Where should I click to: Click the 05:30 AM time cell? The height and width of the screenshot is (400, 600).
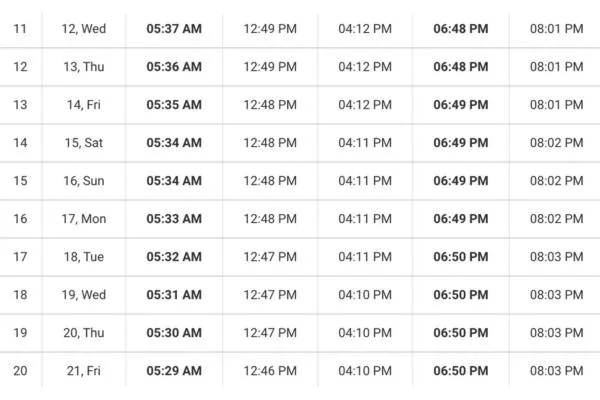pos(174,333)
